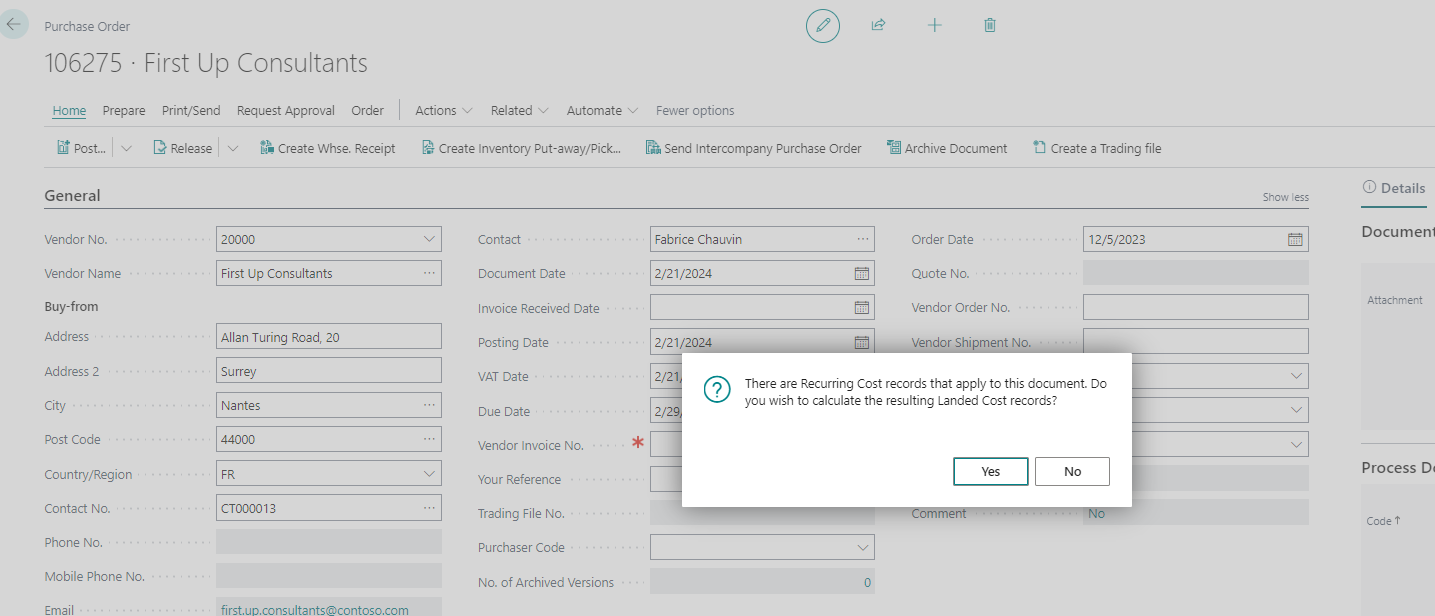Click the trash delete icon

(990, 25)
